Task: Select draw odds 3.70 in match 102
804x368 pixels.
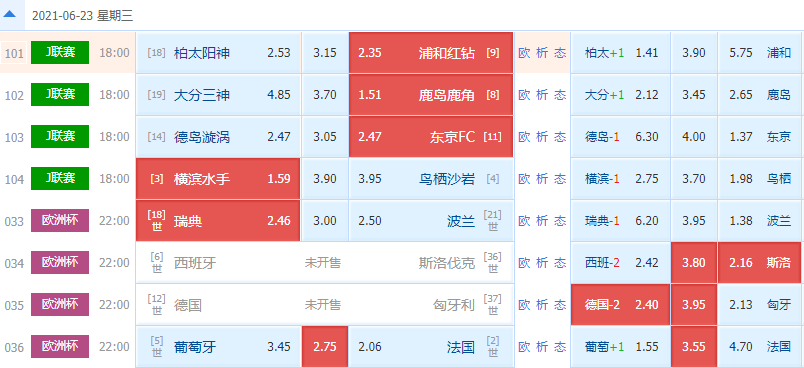Action: click(325, 95)
